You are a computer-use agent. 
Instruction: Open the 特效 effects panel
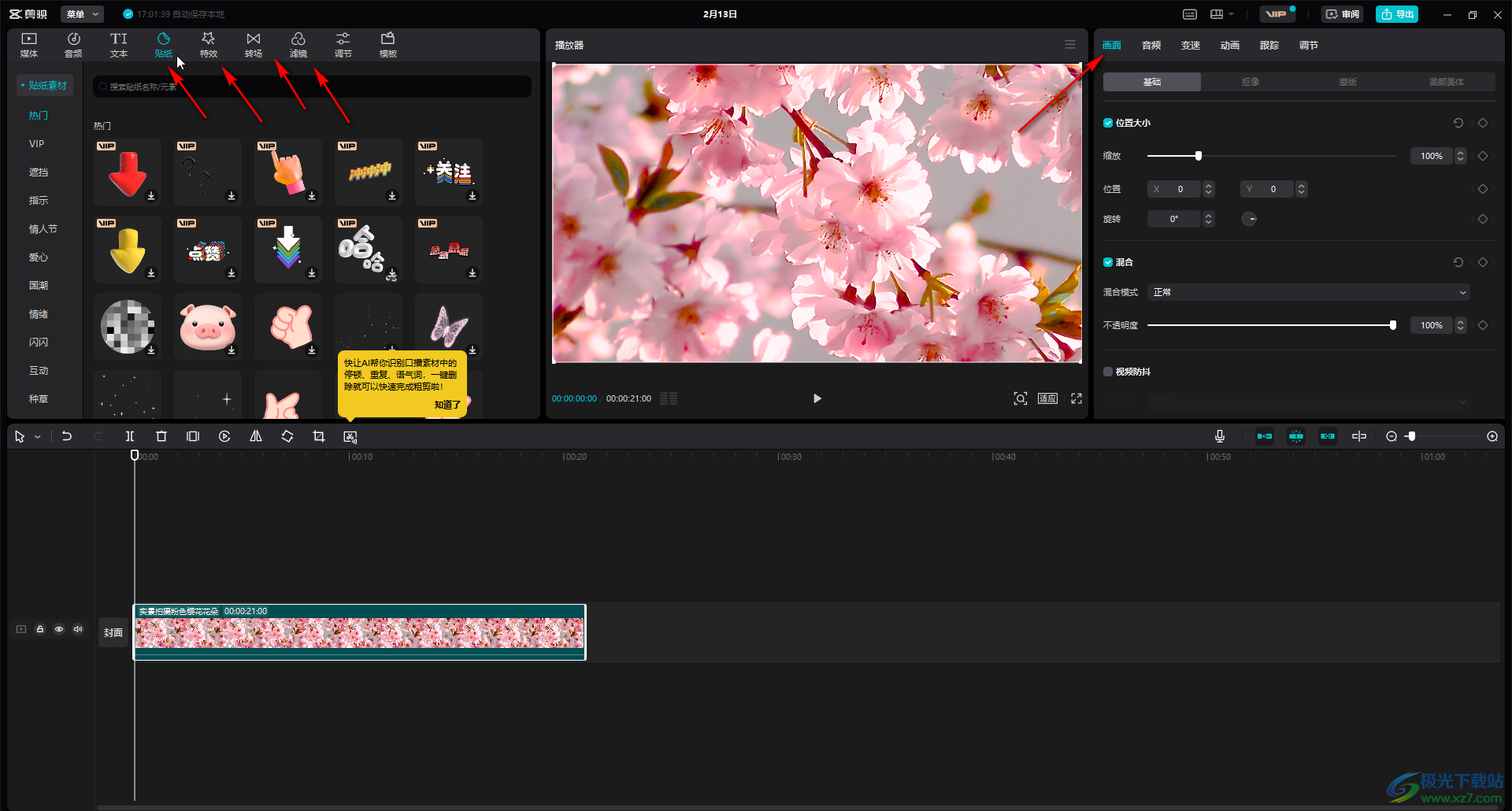coord(208,45)
